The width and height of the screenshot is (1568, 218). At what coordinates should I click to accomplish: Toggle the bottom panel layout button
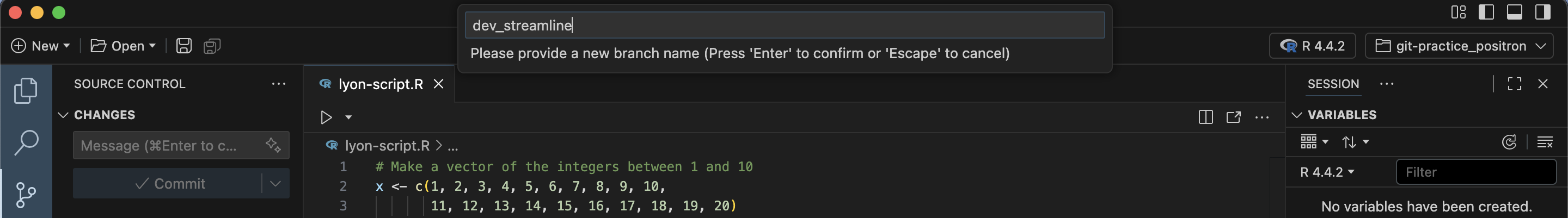[1515, 12]
